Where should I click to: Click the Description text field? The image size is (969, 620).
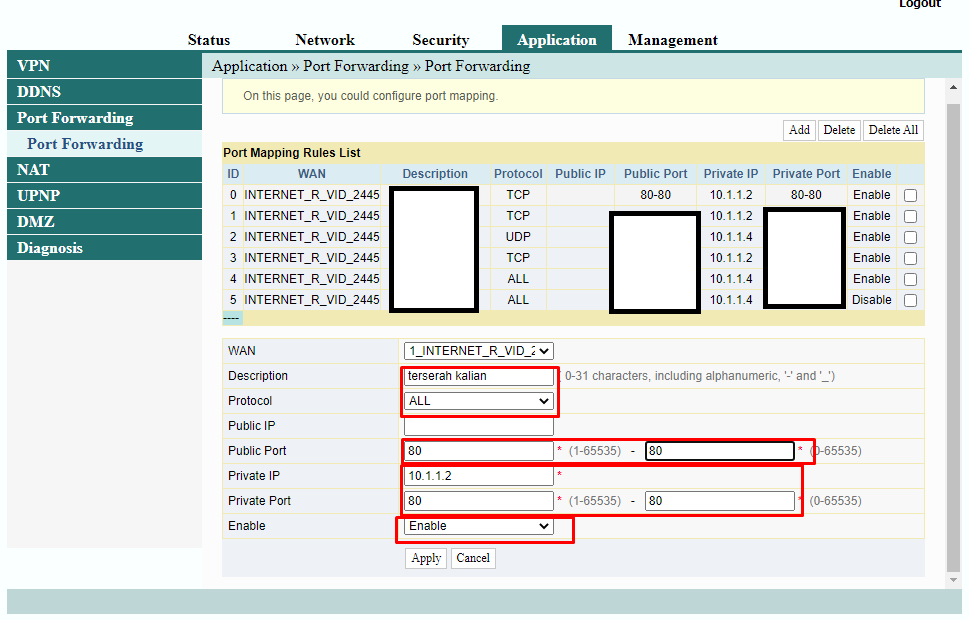(478, 377)
